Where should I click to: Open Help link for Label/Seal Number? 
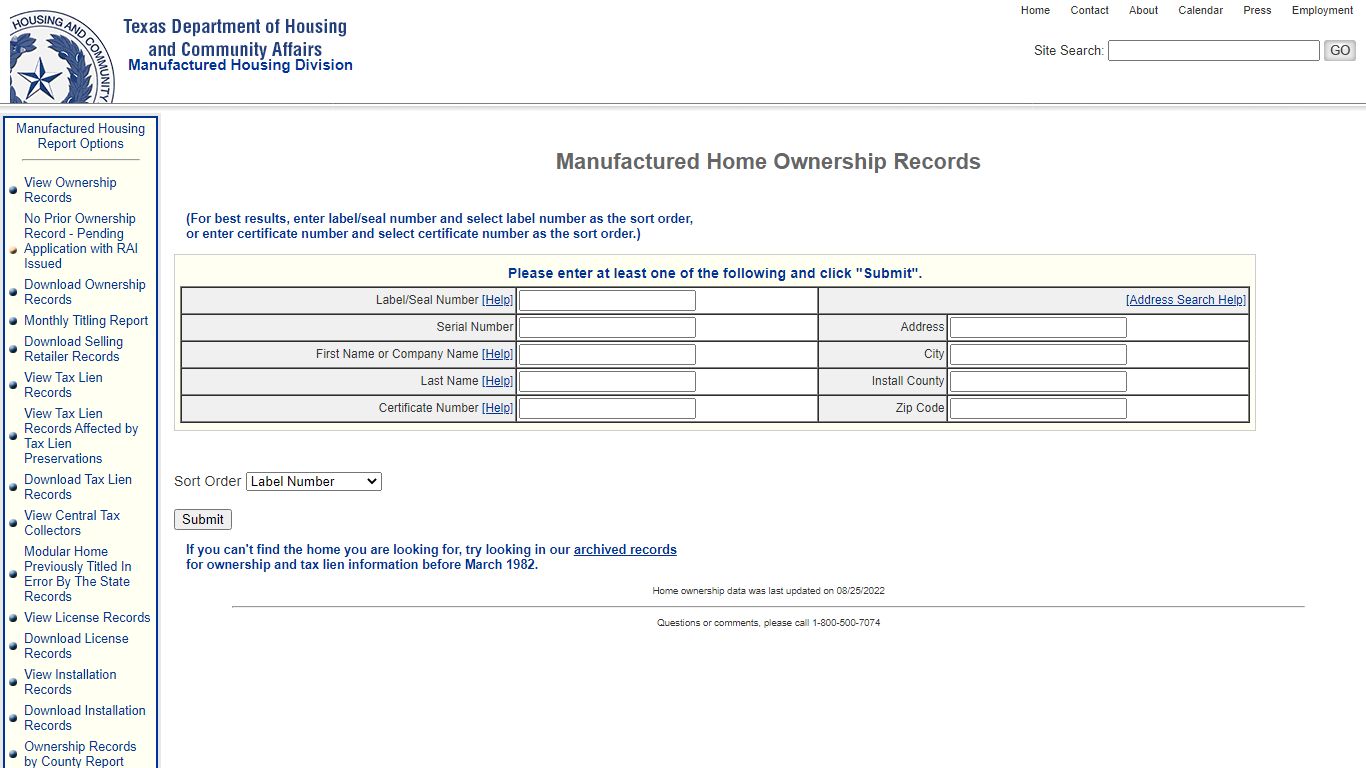click(497, 300)
